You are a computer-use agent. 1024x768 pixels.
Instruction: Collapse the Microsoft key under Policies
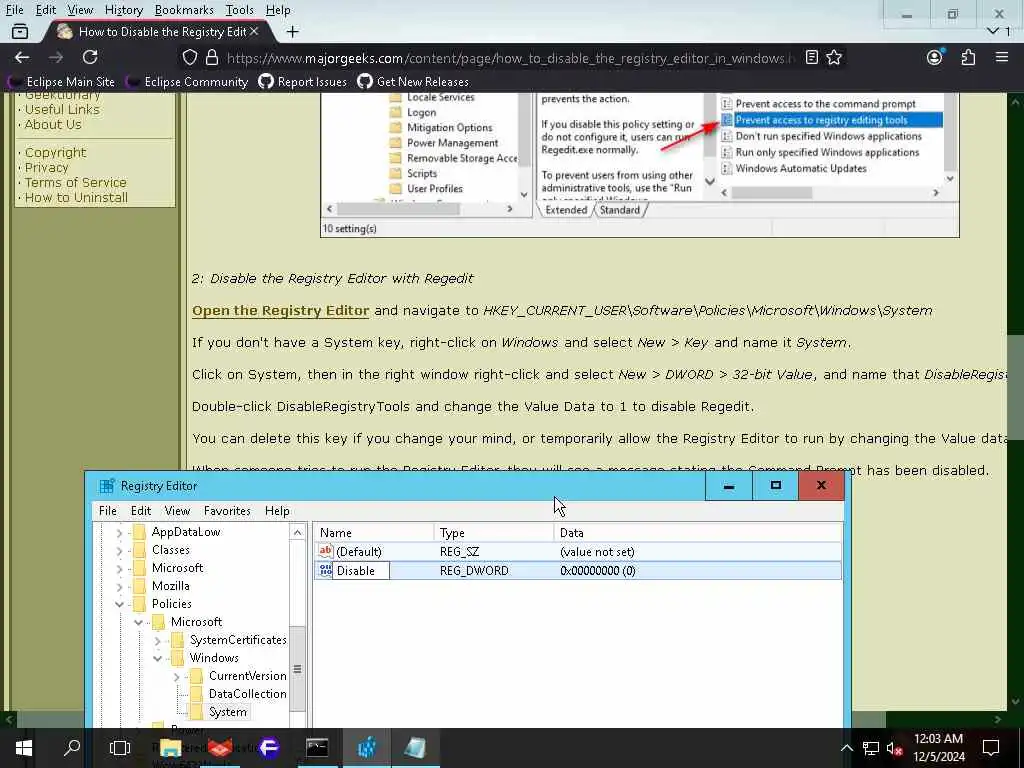(138, 622)
